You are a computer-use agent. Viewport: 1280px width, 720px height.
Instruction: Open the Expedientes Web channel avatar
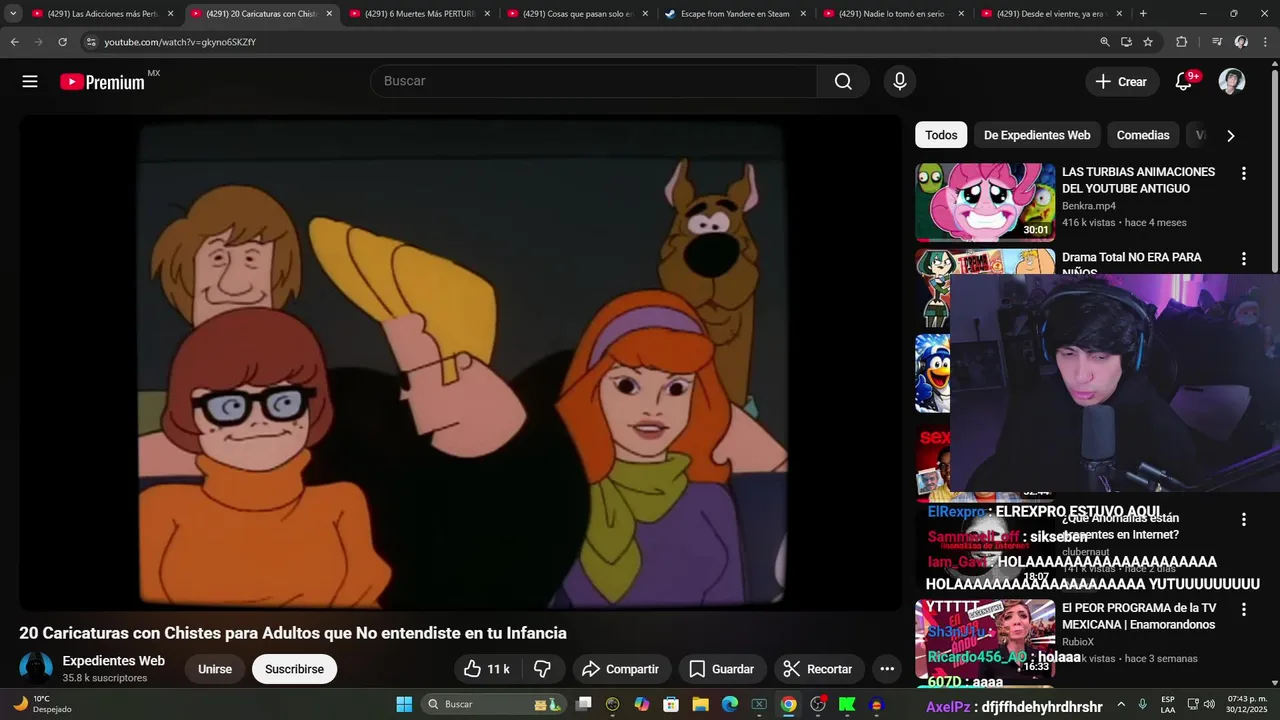tap(36, 668)
